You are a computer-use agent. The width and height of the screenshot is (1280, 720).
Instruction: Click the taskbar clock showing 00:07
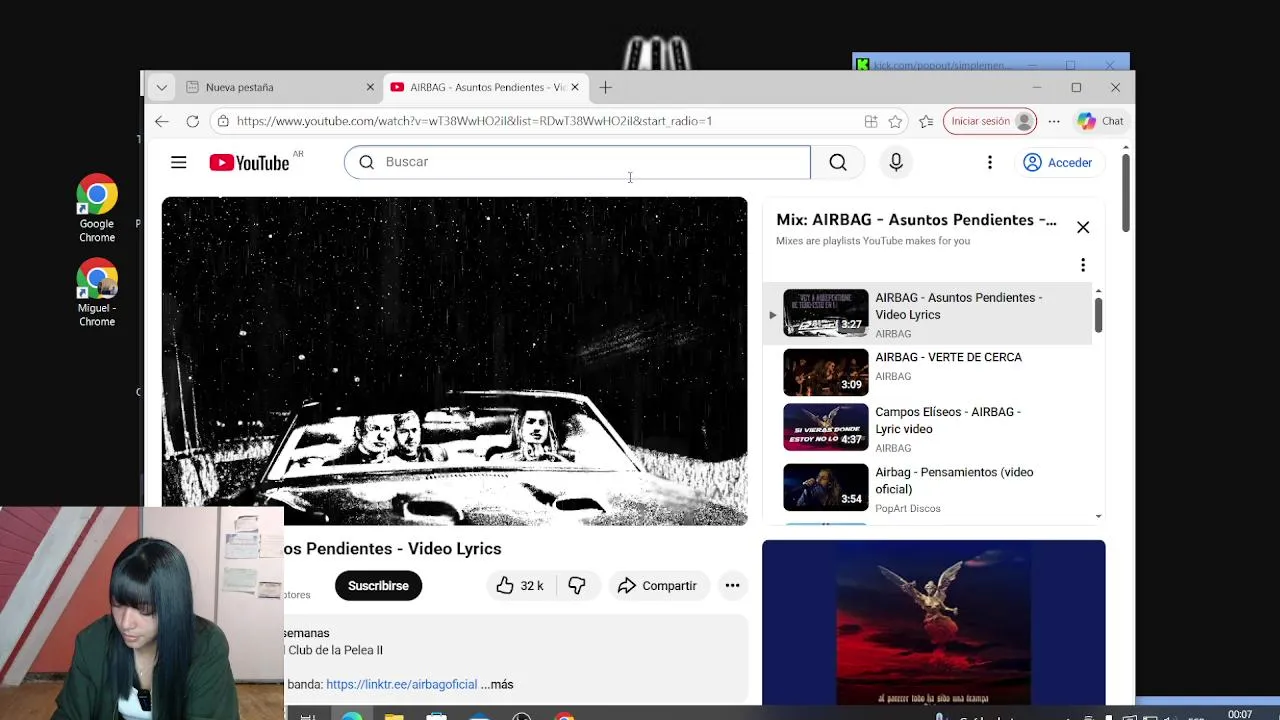coord(1240,714)
